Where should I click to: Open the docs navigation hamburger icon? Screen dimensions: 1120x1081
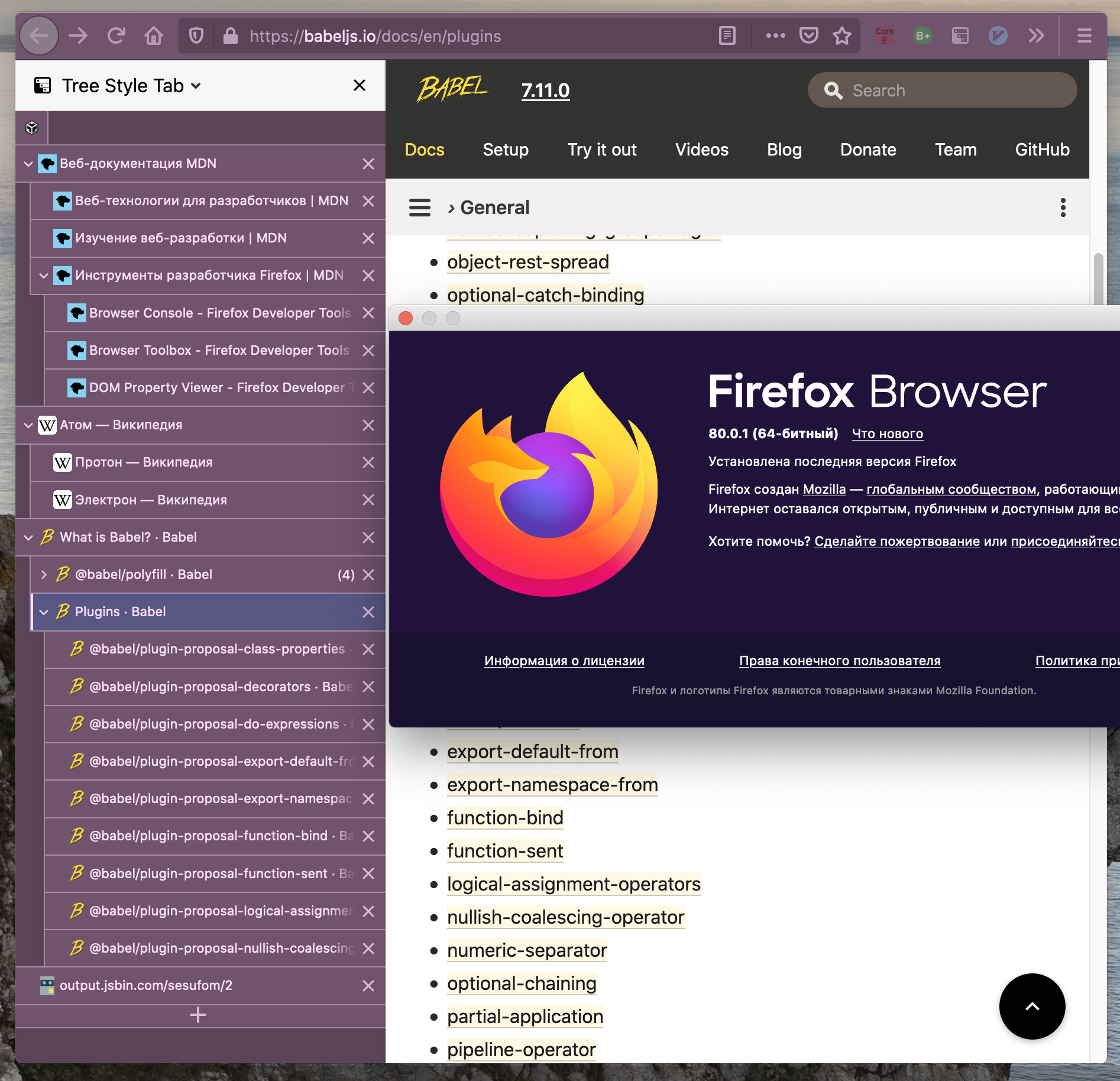419,208
